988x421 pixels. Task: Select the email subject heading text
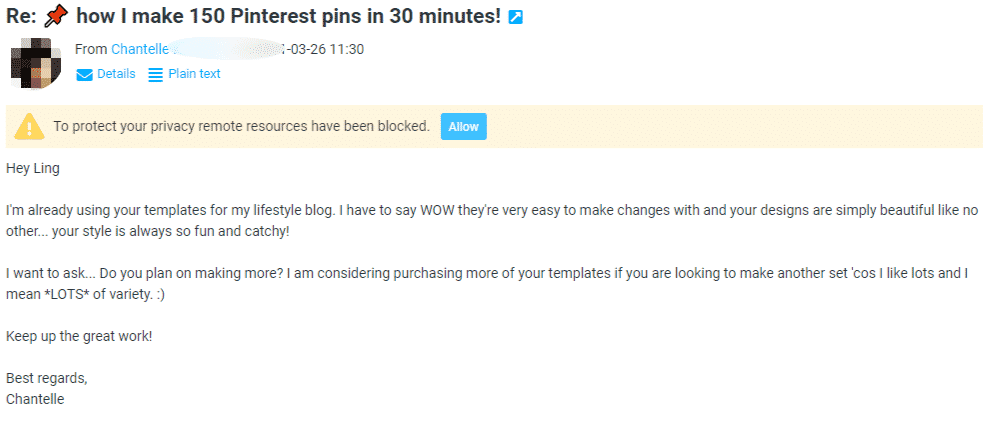click(253, 16)
